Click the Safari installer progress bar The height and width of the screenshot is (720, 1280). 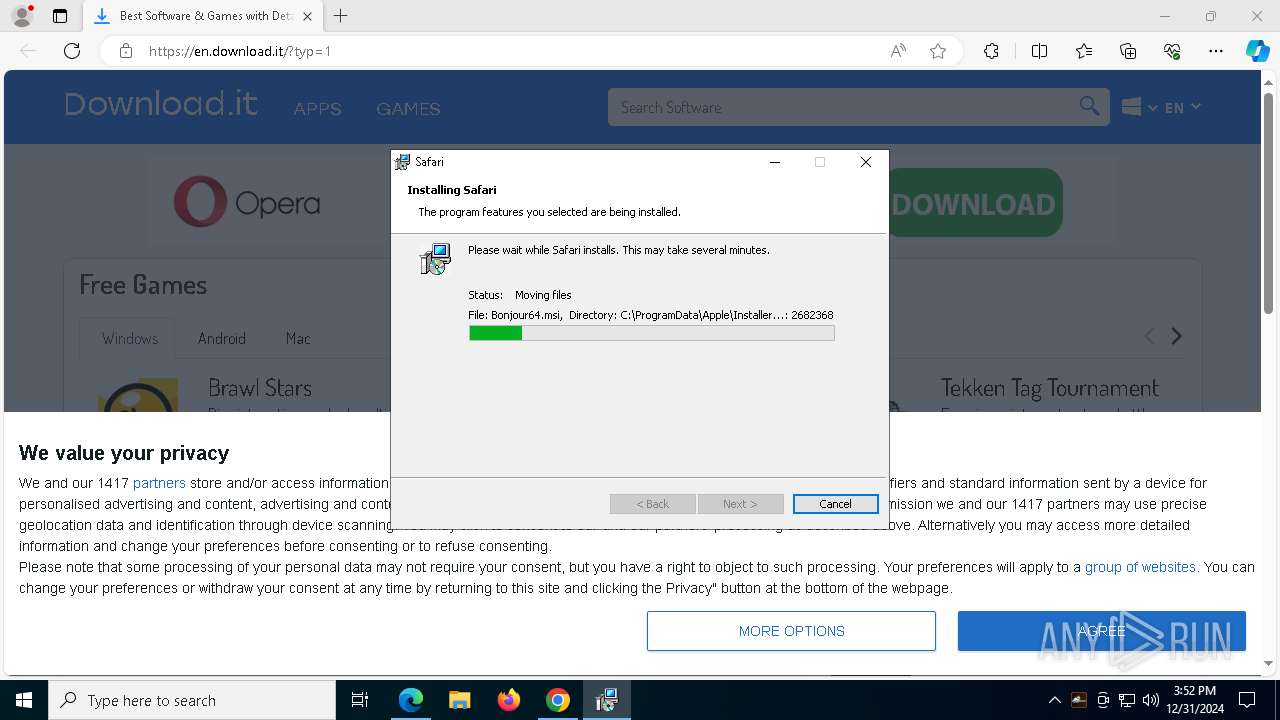click(652, 333)
